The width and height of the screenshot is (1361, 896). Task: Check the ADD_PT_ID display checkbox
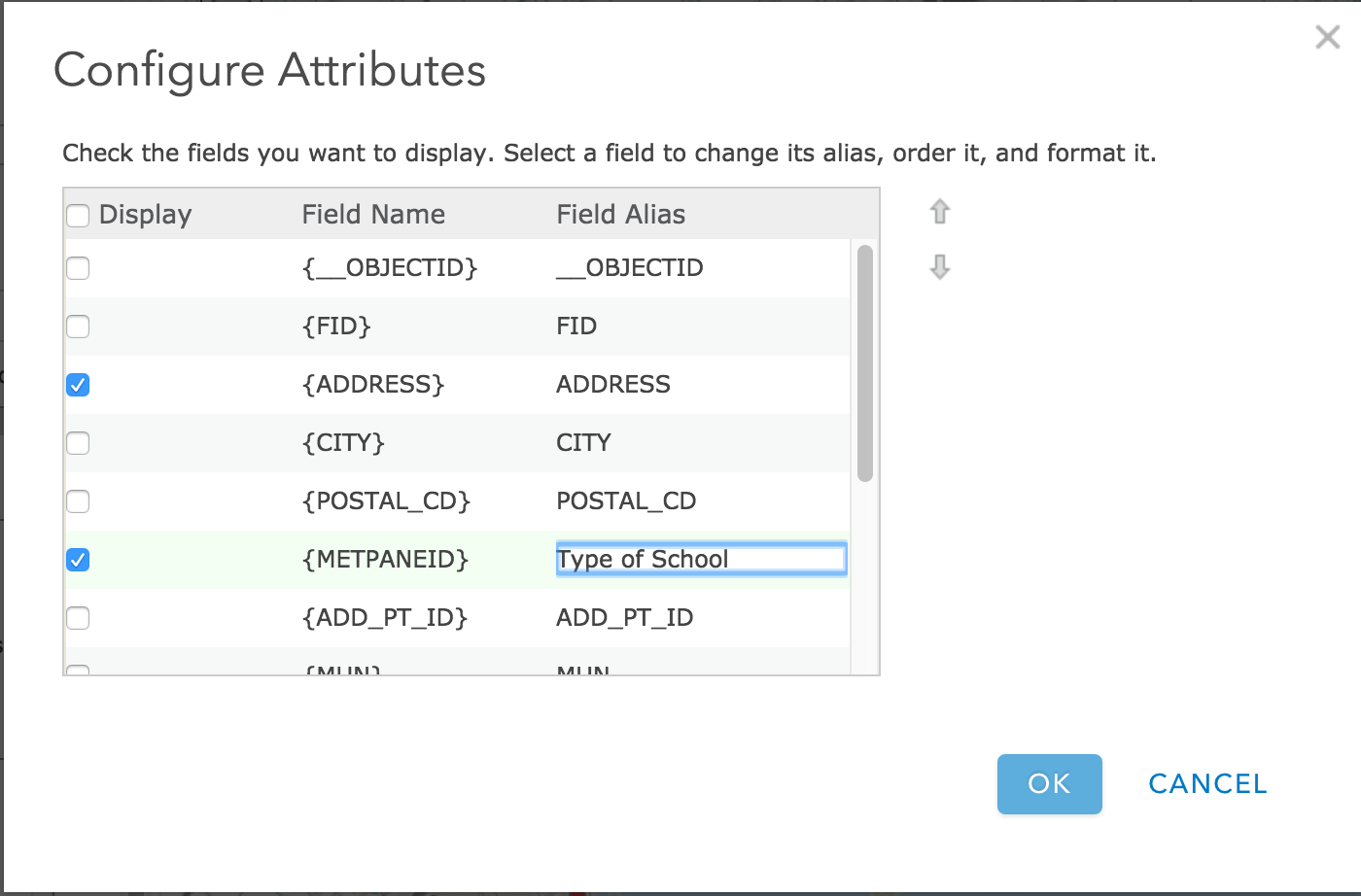pos(78,618)
